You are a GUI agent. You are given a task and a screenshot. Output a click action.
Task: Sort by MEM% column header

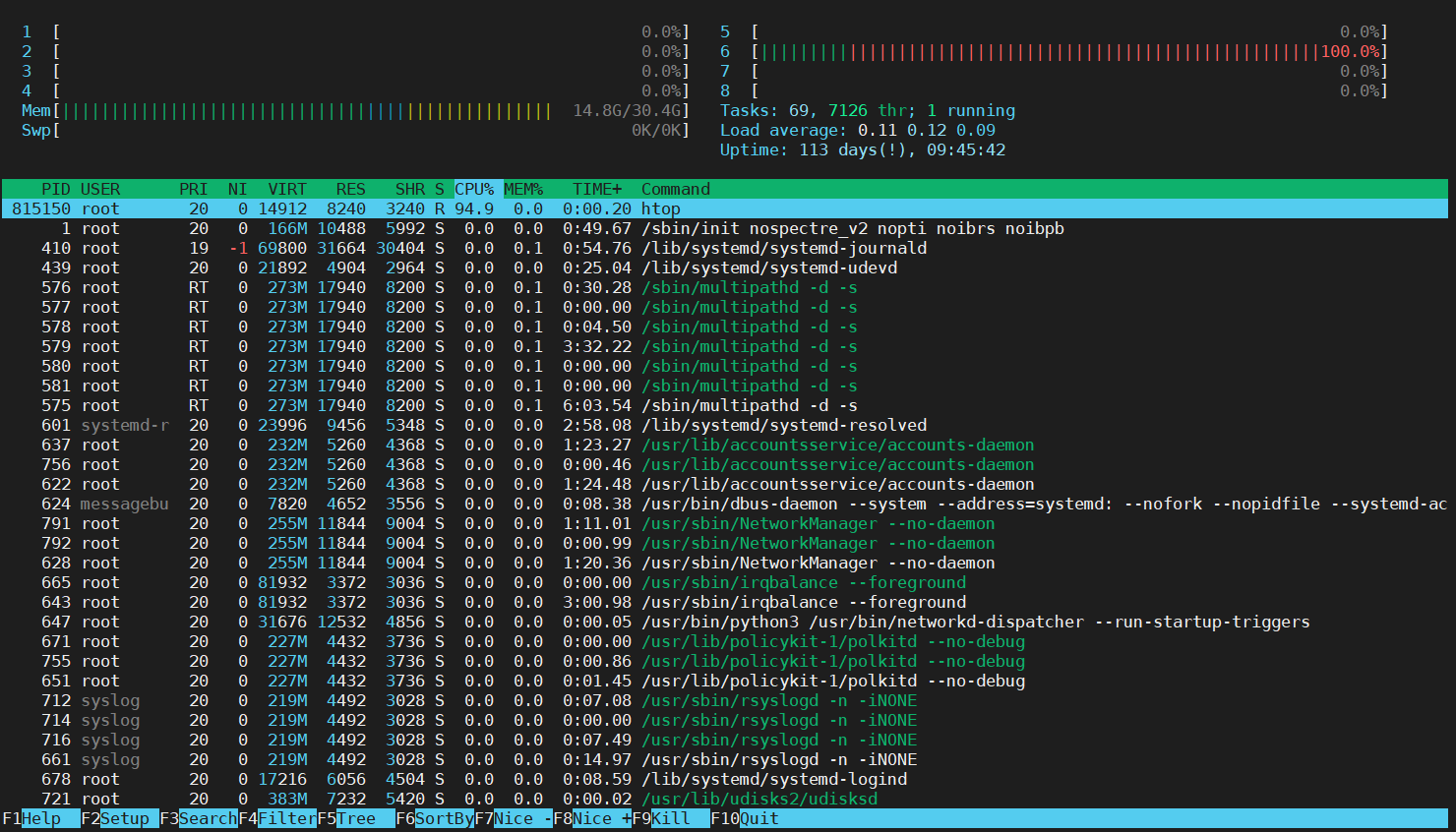[x=523, y=189]
